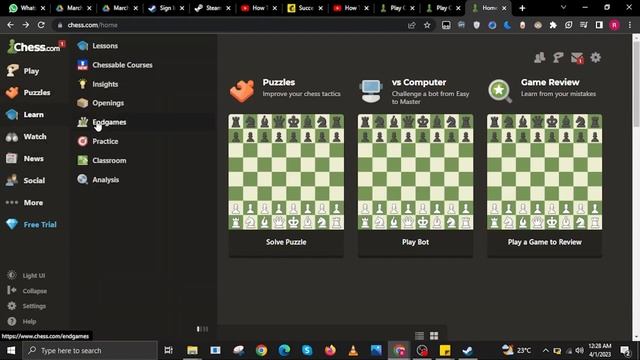Click the vs Computer chessboard thumbnail
The image size is (640, 360).
pyautogui.click(x=416, y=172)
